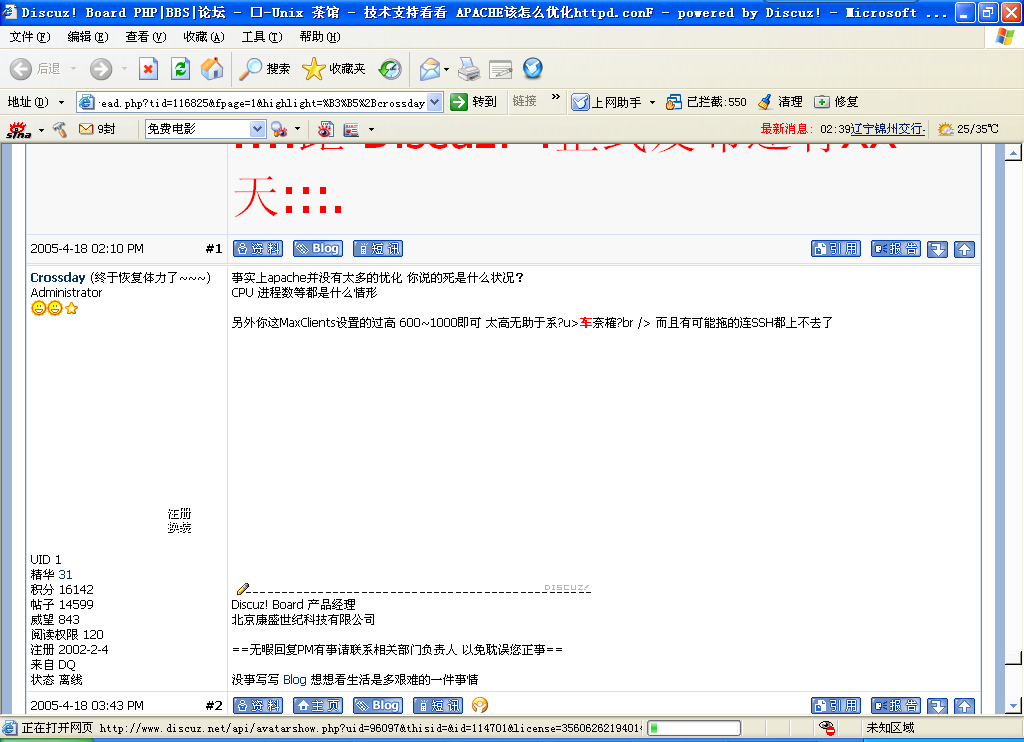Image resolution: width=1024 pixels, height=742 pixels.
Task: Click post #1 Blog button
Action: point(317,249)
